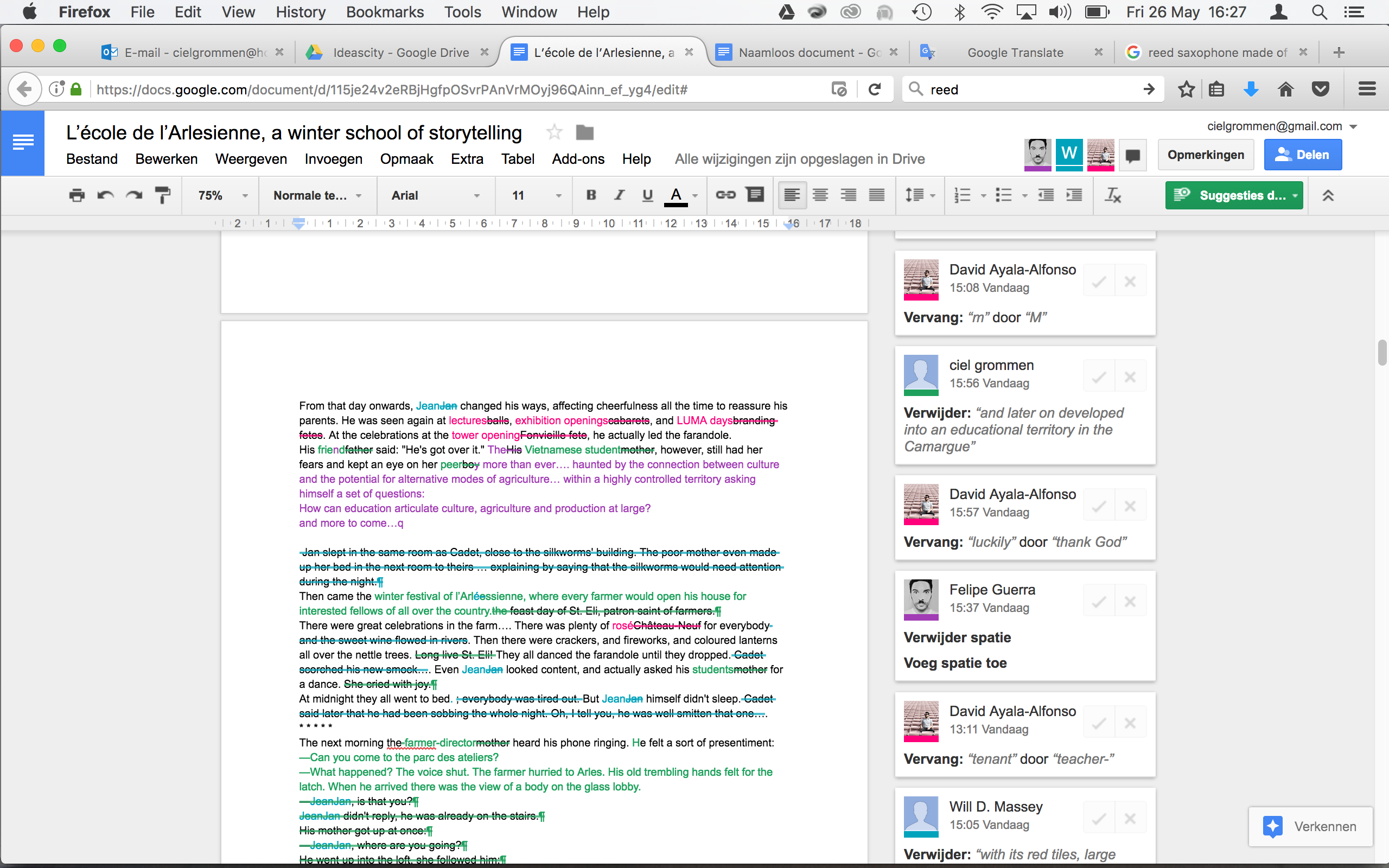
Task: Accept David's 15:08 suggestion checkmark
Action: 1099,282
